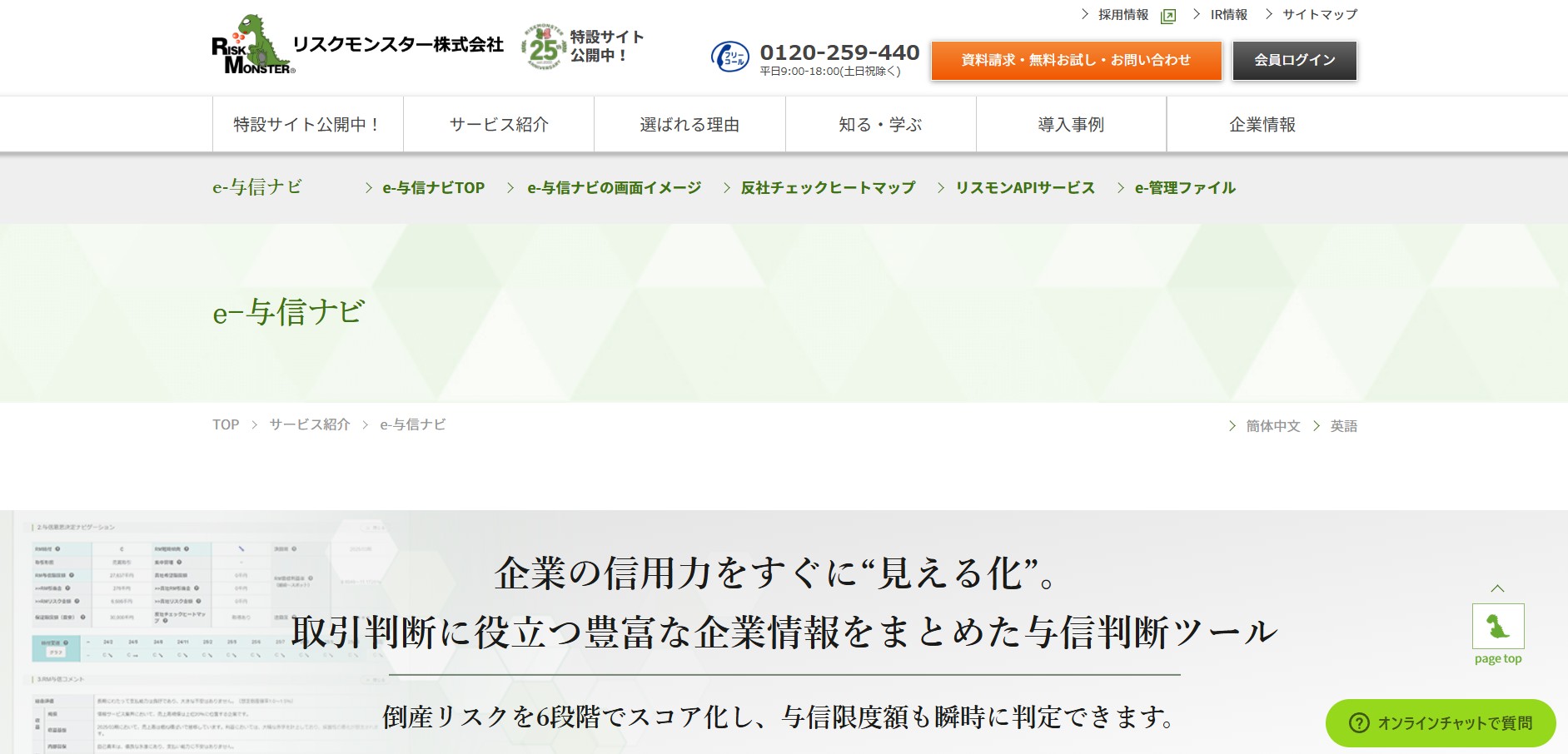Click the page top dinosaur icon
This screenshot has height=754, width=1568.
tap(1498, 626)
